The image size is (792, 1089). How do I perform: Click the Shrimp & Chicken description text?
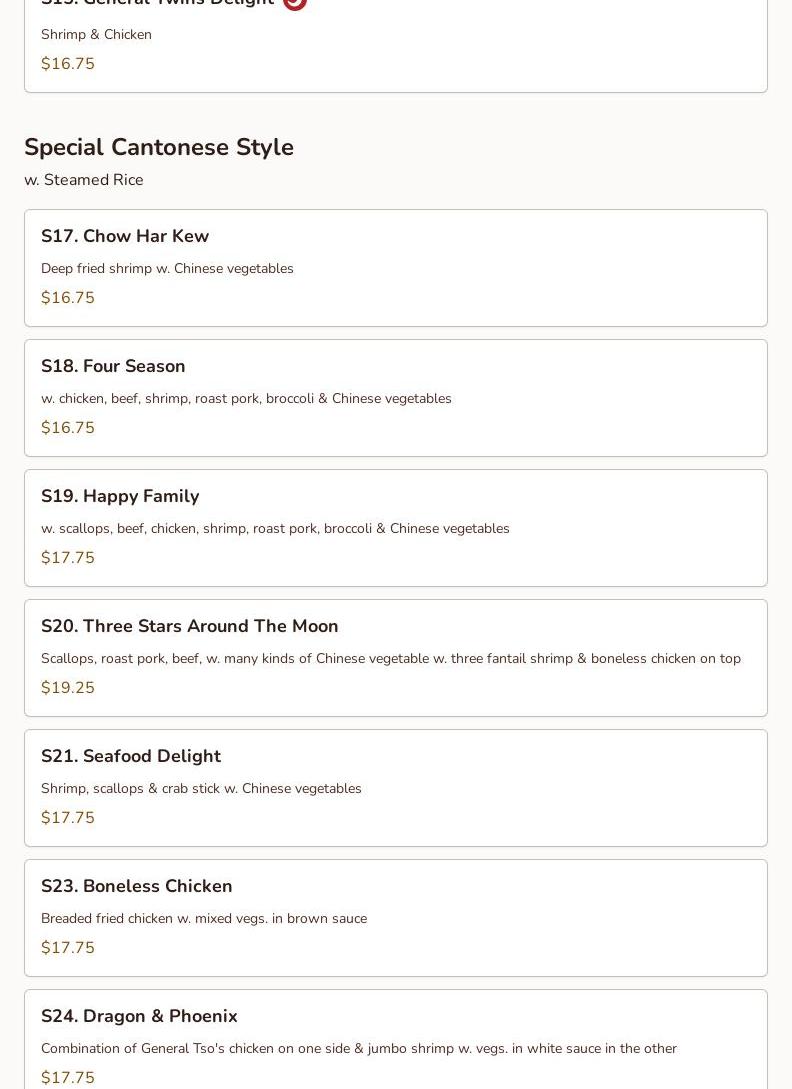(x=96, y=34)
